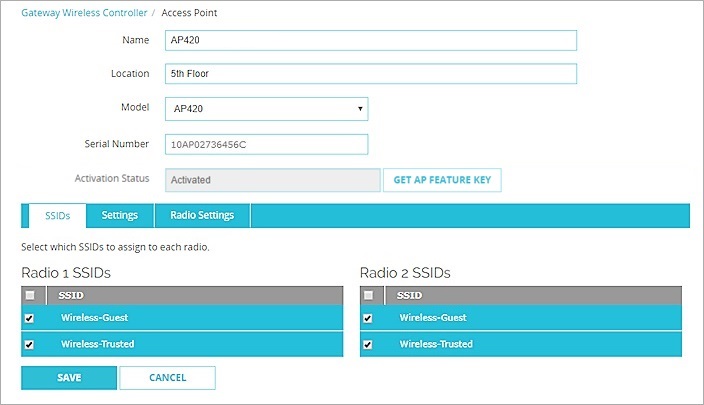The height and width of the screenshot is (405, 704).
Task: Click the Activation Status field
Action: 272,180
